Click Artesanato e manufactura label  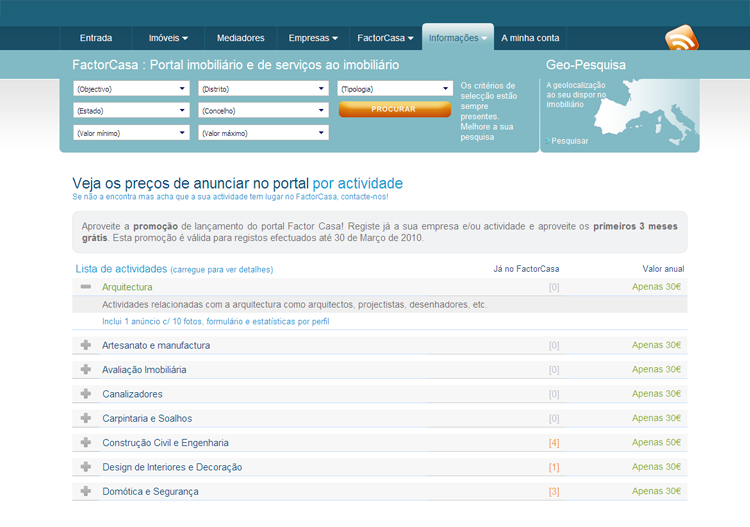(x=156, y=345)
